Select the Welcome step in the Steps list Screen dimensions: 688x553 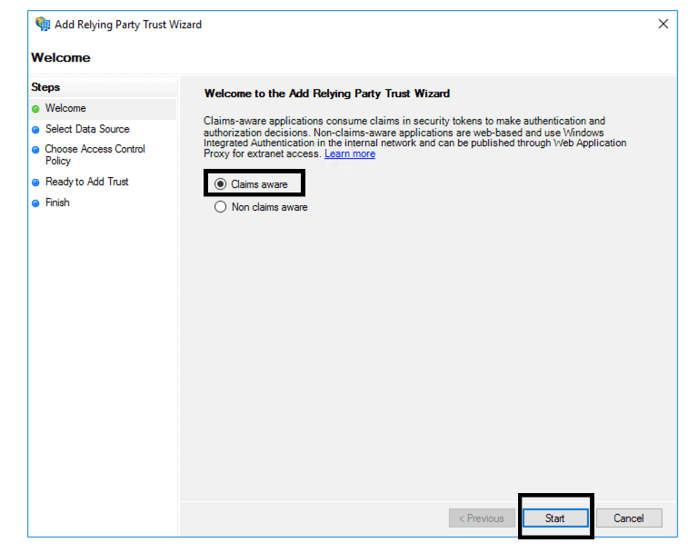point(66,108)
